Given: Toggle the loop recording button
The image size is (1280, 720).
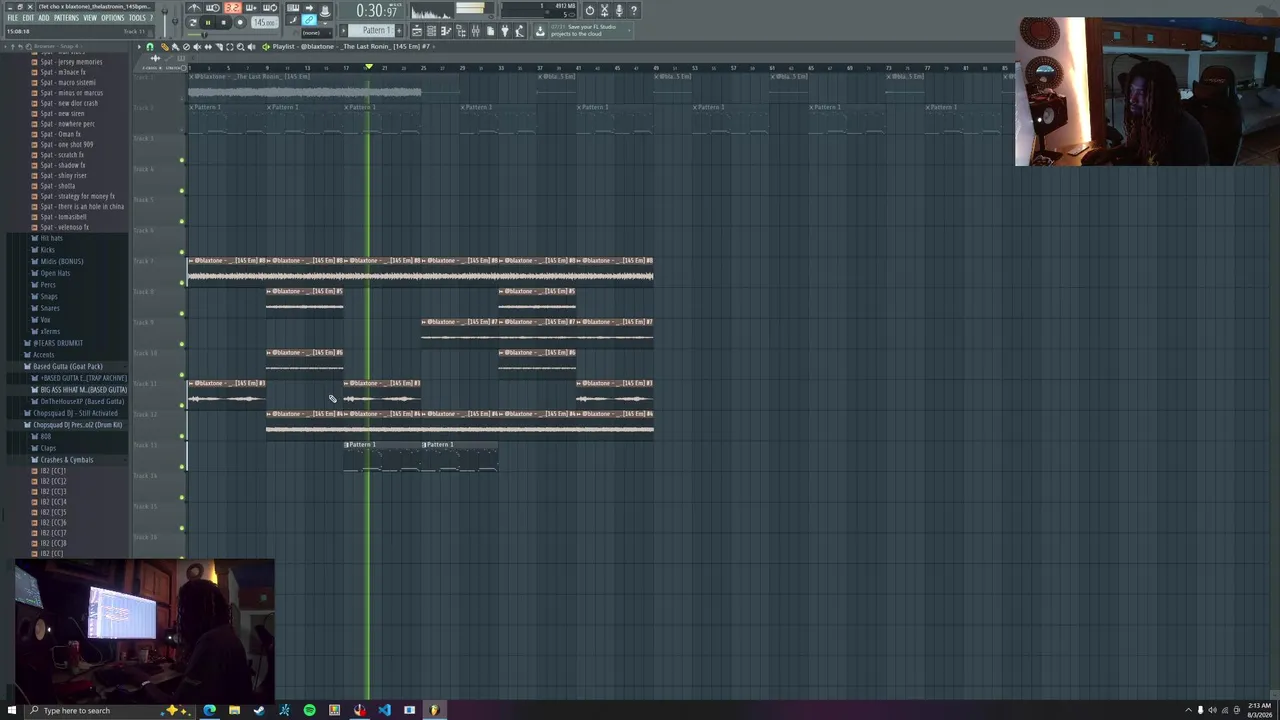Looking at the screenshot, I should coord(270,8).
